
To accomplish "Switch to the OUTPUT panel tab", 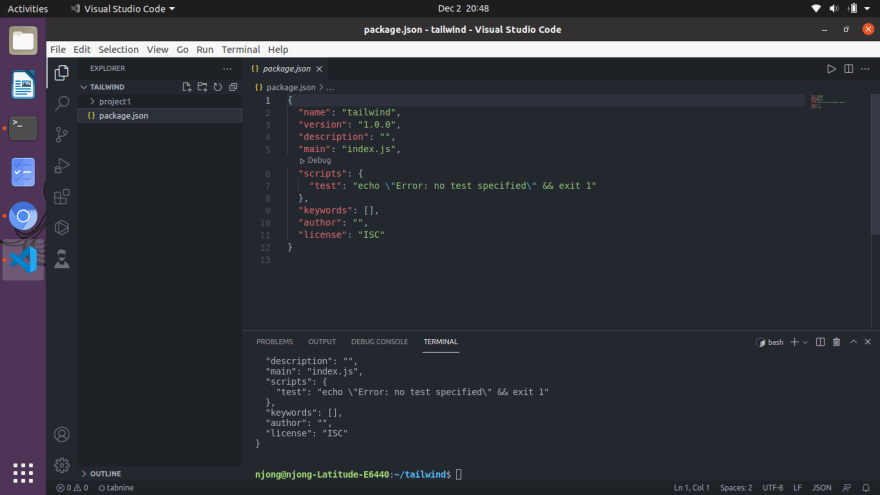I will click(322, 342).
